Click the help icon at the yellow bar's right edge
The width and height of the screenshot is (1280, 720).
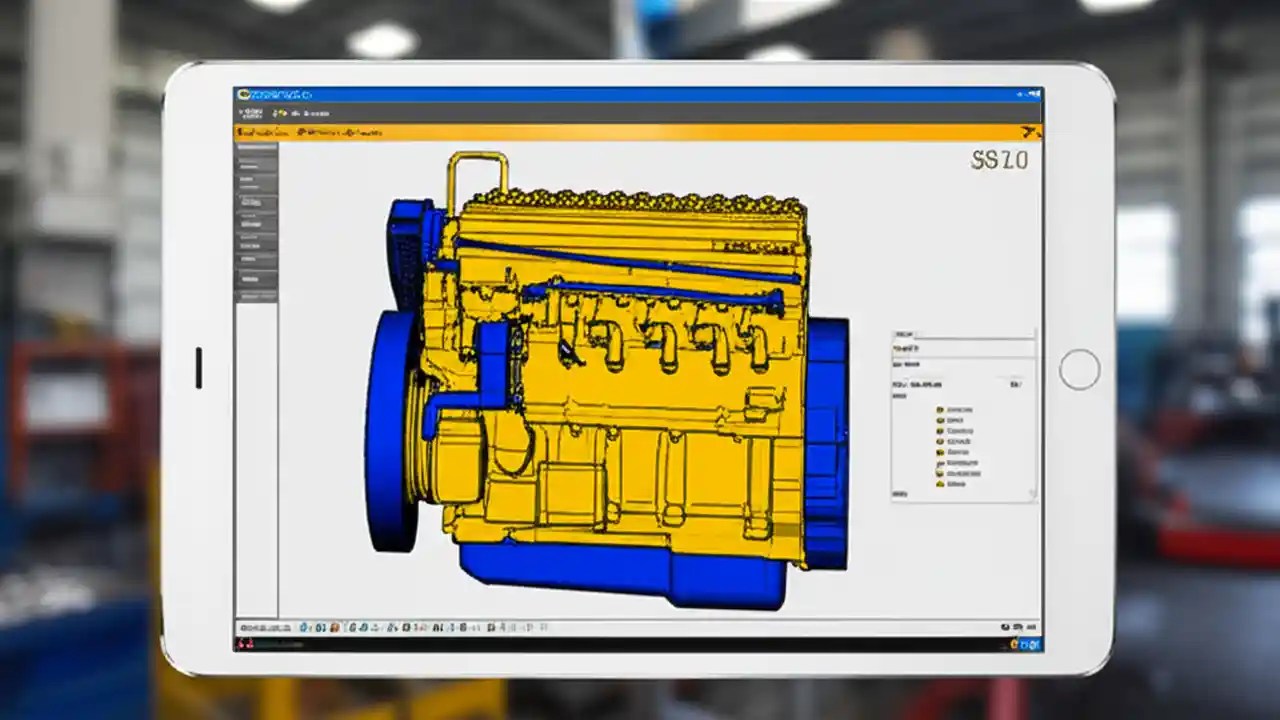[x=1027, y=130]
